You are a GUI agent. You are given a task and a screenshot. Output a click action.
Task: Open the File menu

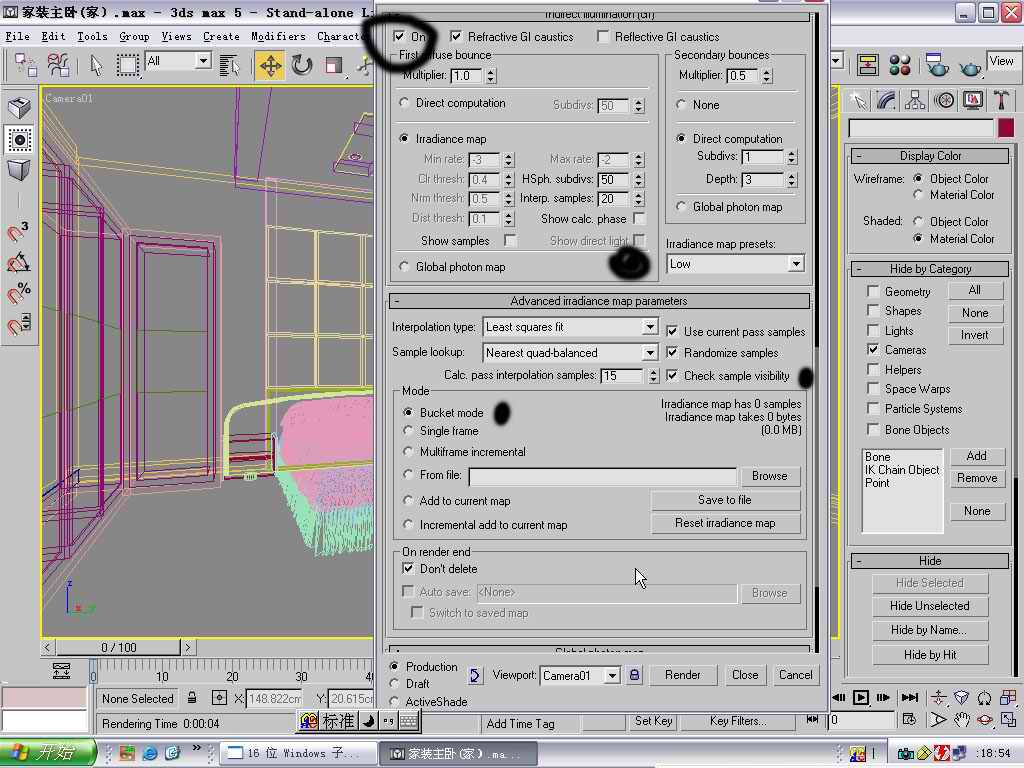(x=17, y=36)
